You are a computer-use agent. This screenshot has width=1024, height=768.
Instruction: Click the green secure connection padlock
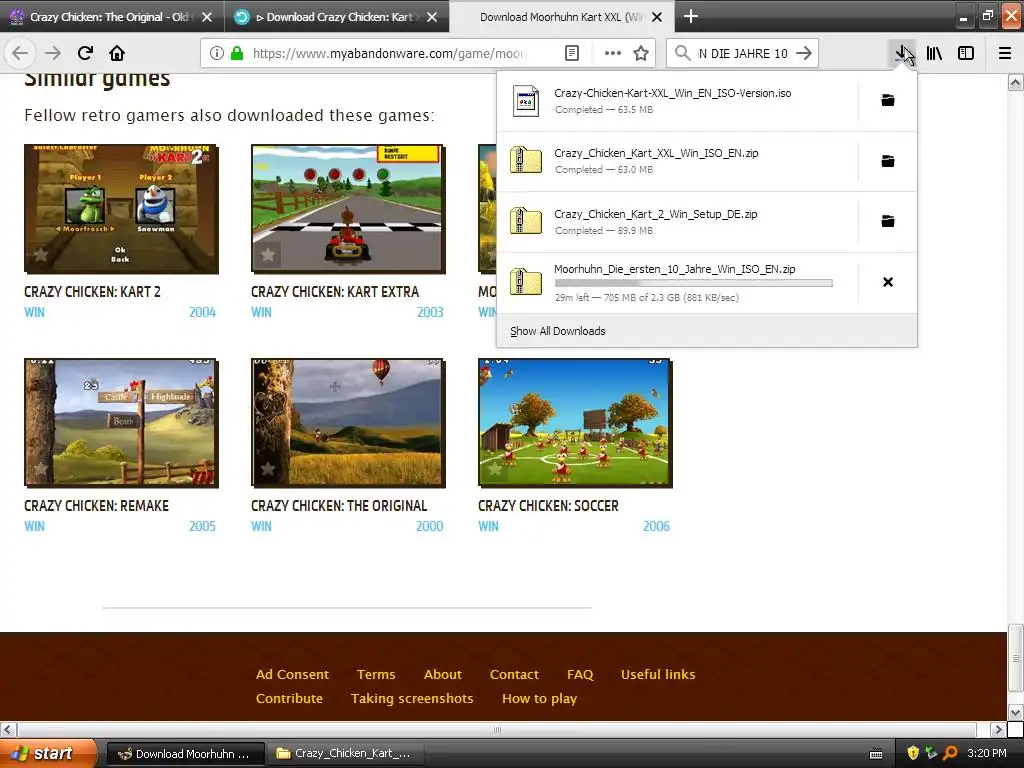(237, 53)
